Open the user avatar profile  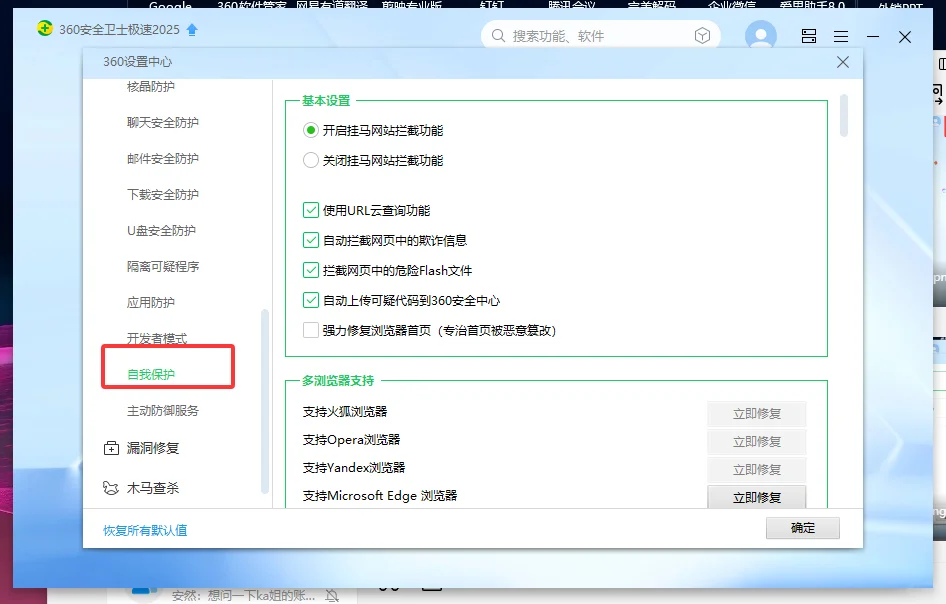[x=761, y=36]
